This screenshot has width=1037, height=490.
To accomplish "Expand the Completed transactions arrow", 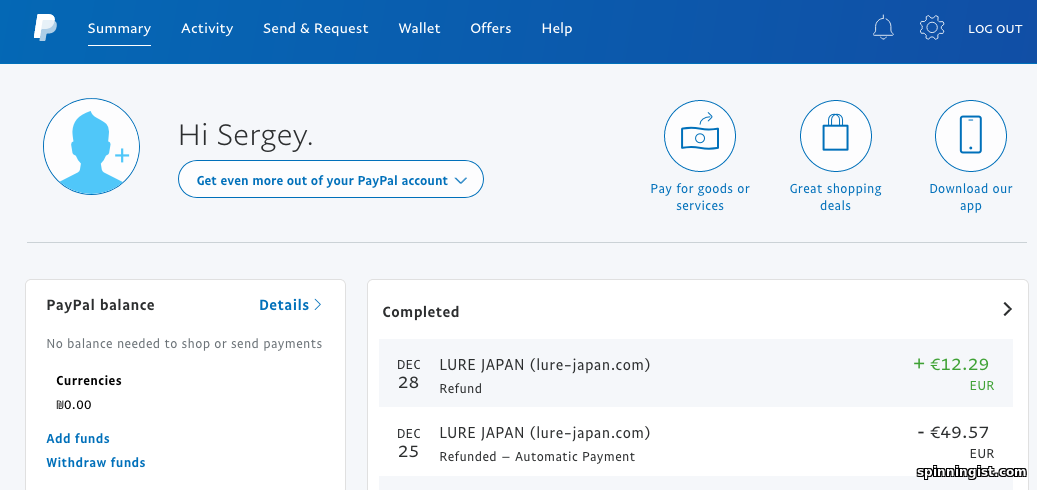I will pos(1007,310).
